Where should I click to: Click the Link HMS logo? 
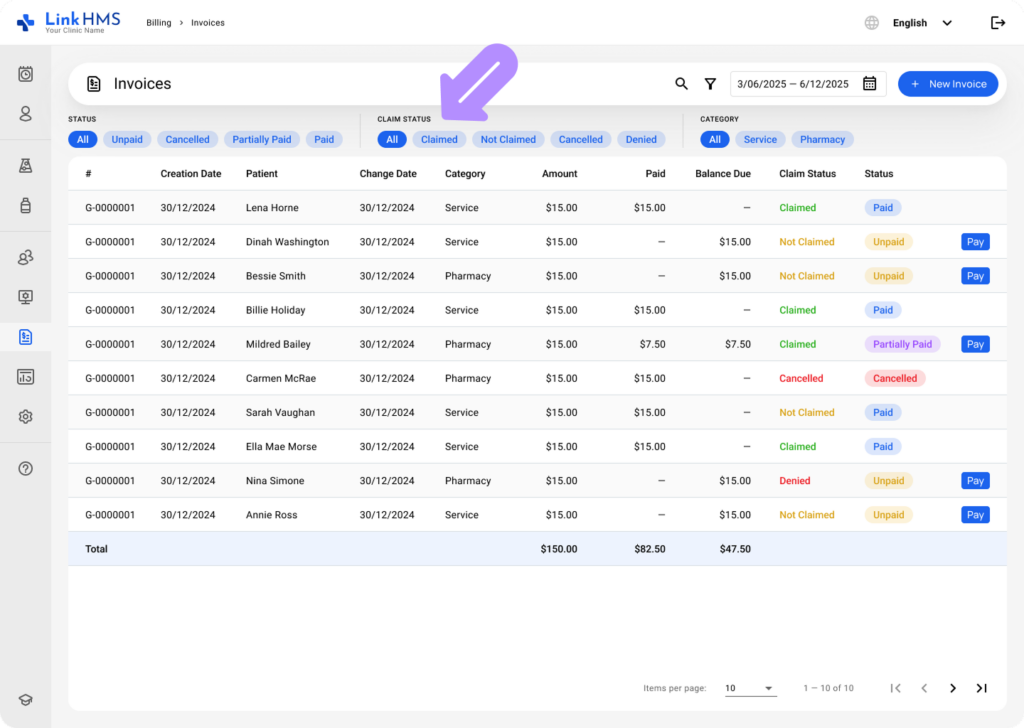tap(69, 22)
